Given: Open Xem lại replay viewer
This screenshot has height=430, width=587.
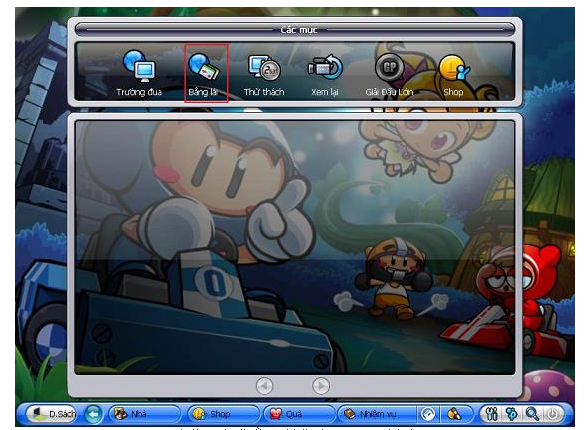Looking at the screenshot, I should click(325, 73).
